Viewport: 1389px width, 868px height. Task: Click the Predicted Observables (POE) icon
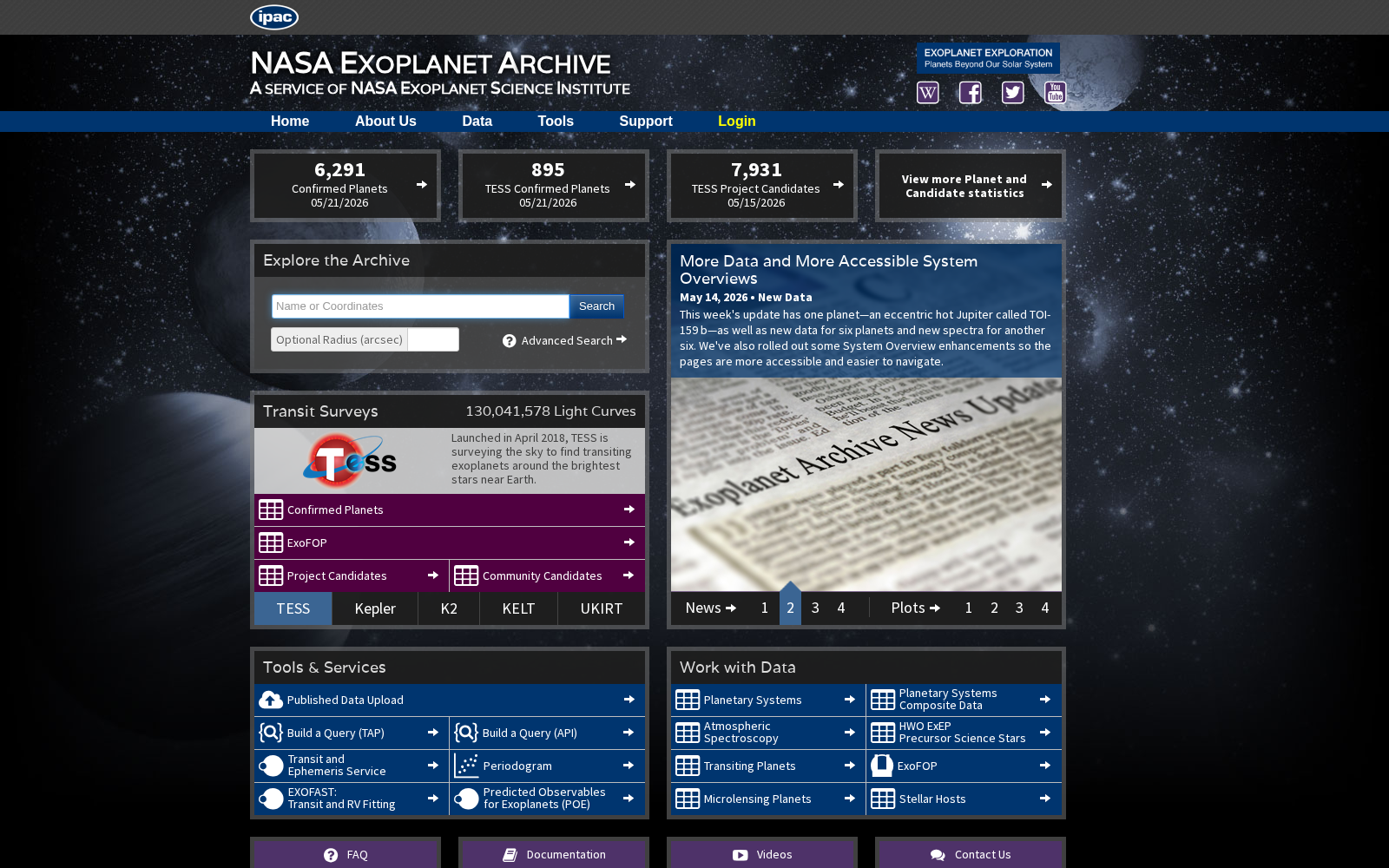point(466,799)
